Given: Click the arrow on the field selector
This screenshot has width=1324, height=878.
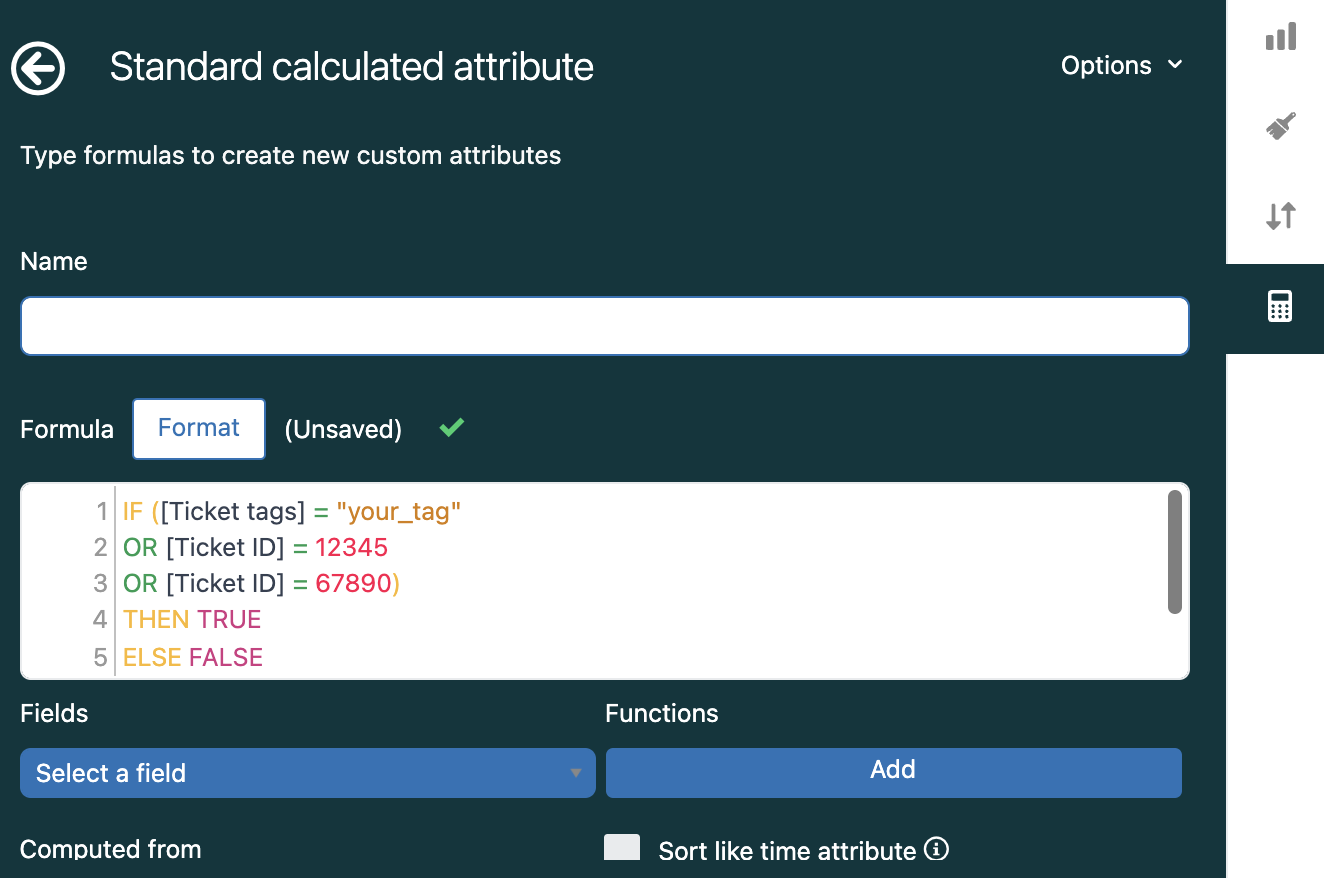Looking at the screenshot, I should [x=576, y=773].
